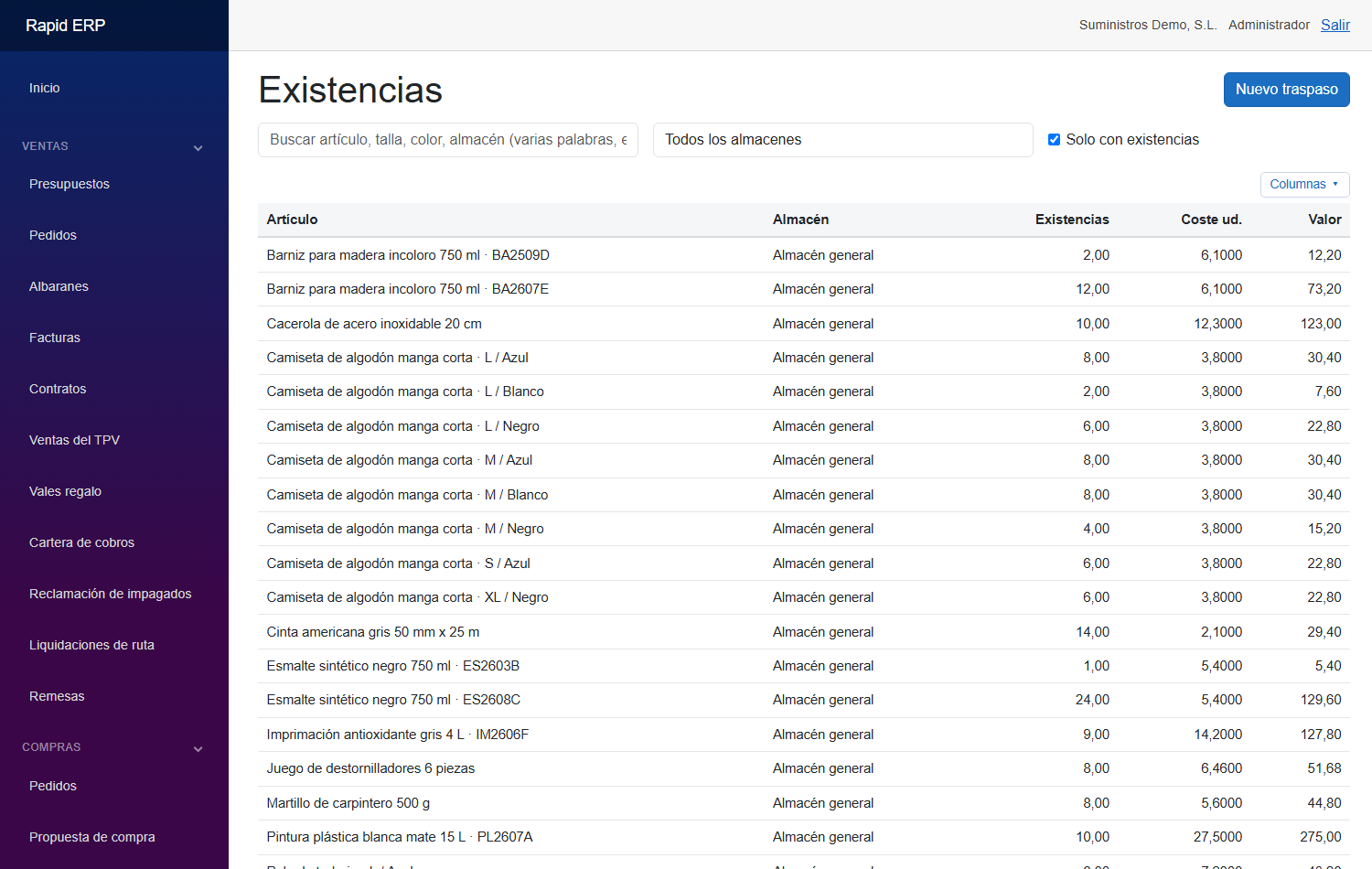This screenshot has width=1372, height=869.
Task: Open the Columnas dropdown
Action: tap(1304, 184)
